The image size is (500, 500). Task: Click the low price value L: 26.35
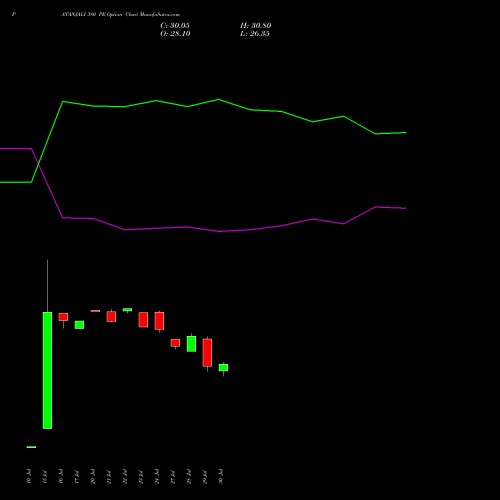coord(255,34)
